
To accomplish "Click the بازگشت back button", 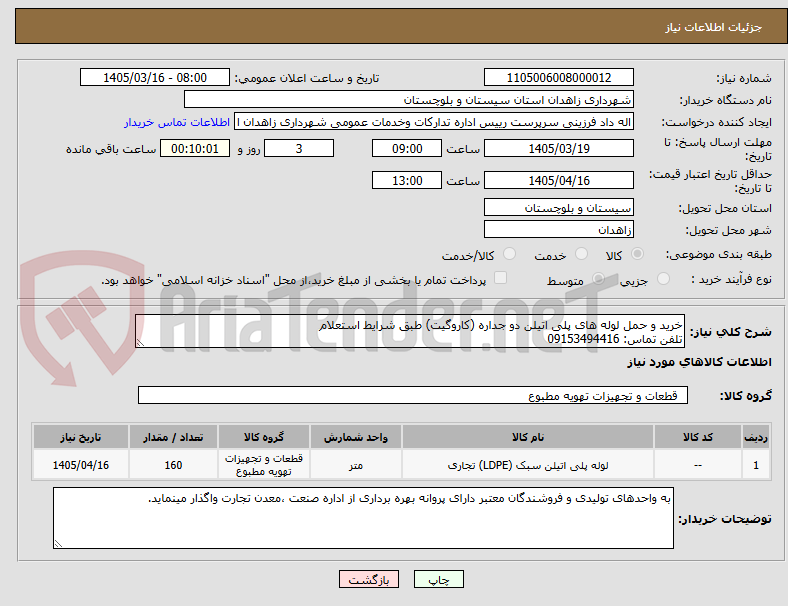I will point(369,579).
